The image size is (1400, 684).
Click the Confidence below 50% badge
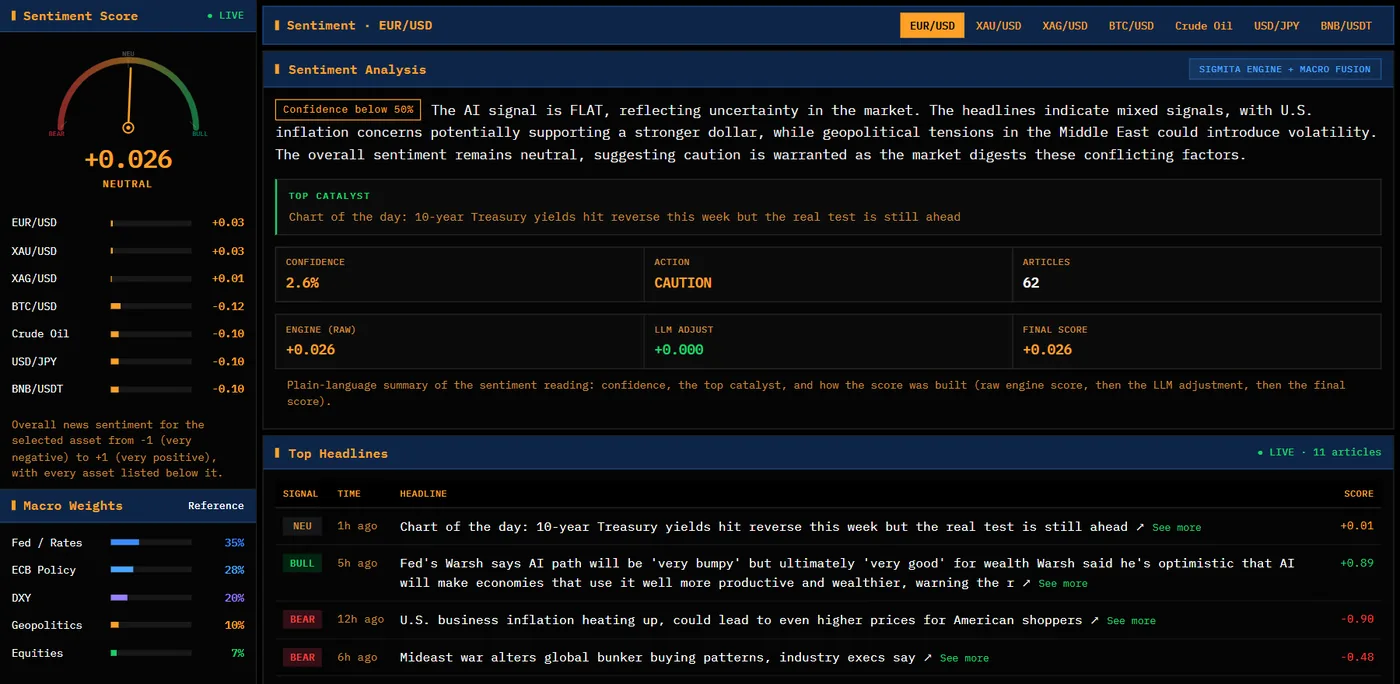click(348, 110)
